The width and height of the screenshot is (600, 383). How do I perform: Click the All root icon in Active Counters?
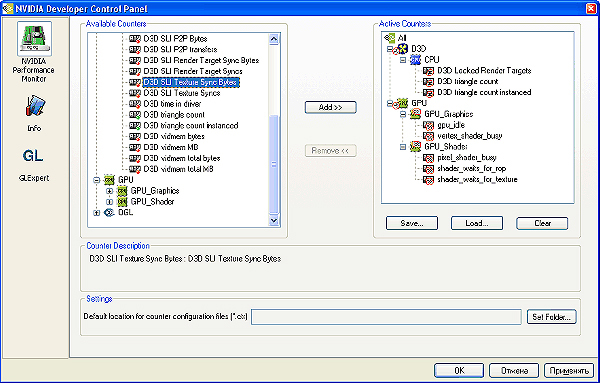point(390,37)
